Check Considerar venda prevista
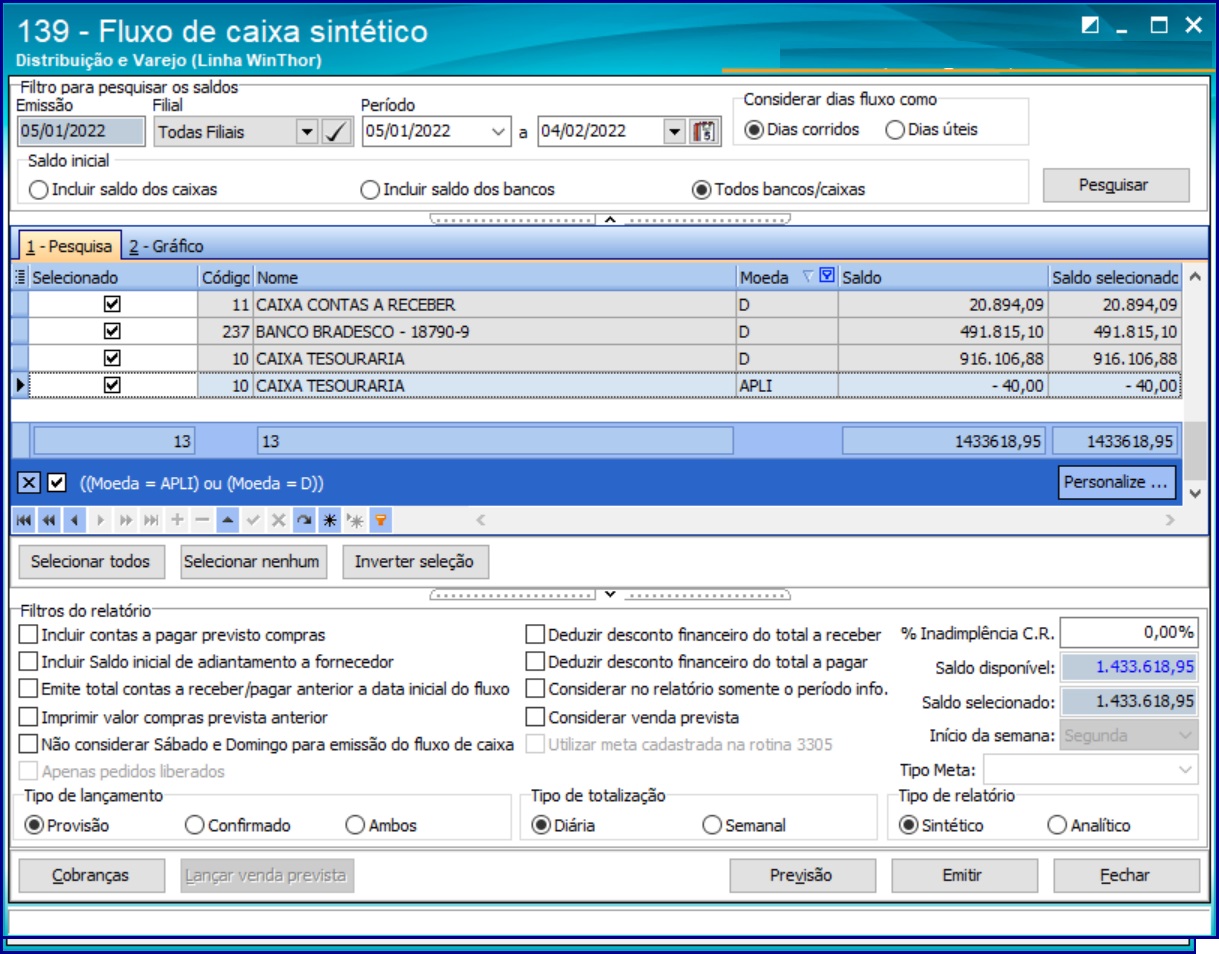The height and width of the screenshot is (954, 1219). click(535, 717)
